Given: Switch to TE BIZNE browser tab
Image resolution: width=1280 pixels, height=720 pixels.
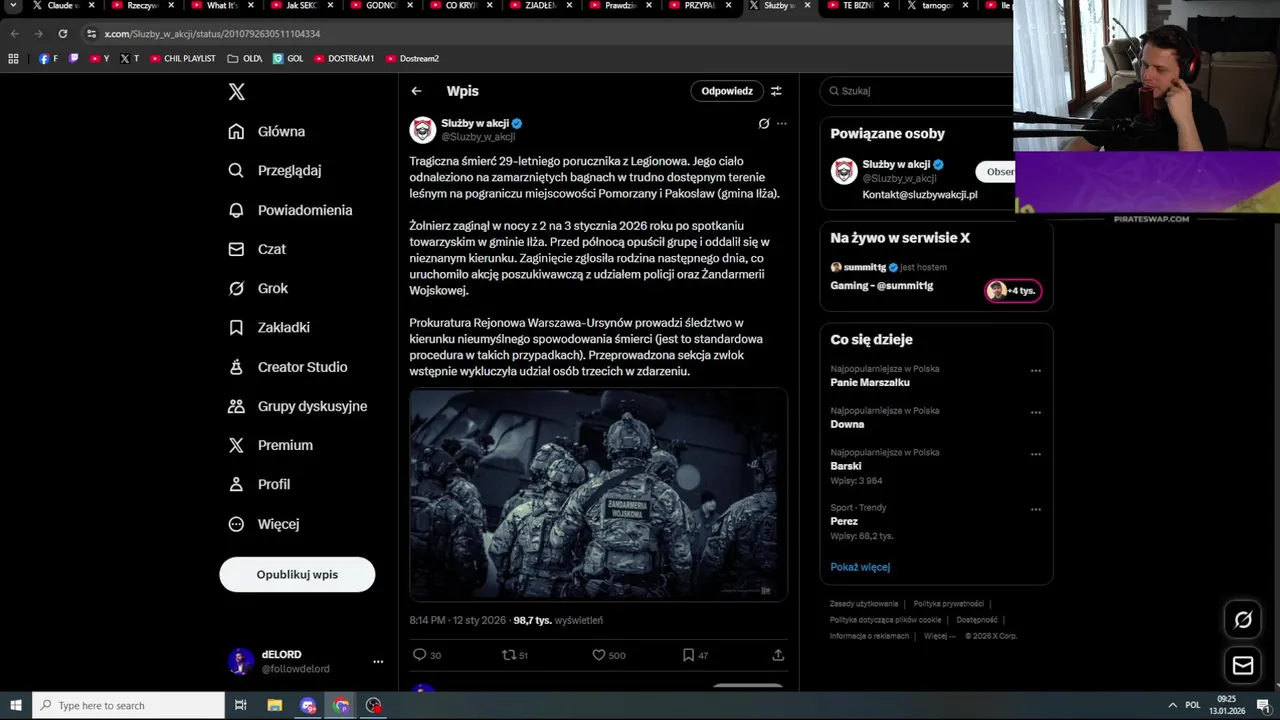Looking at the screenshot, I should coord(859,6).
